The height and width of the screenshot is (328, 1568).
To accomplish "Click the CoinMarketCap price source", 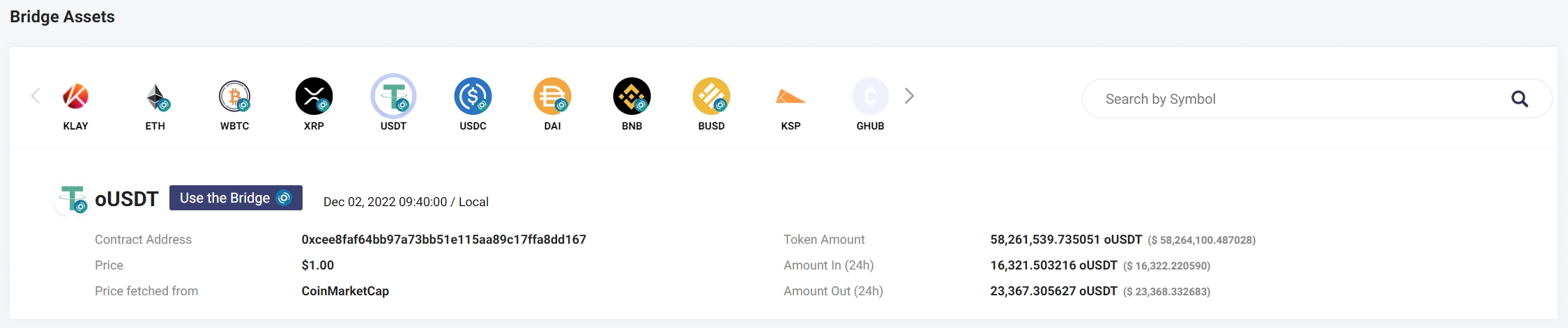I will point(345,291).
